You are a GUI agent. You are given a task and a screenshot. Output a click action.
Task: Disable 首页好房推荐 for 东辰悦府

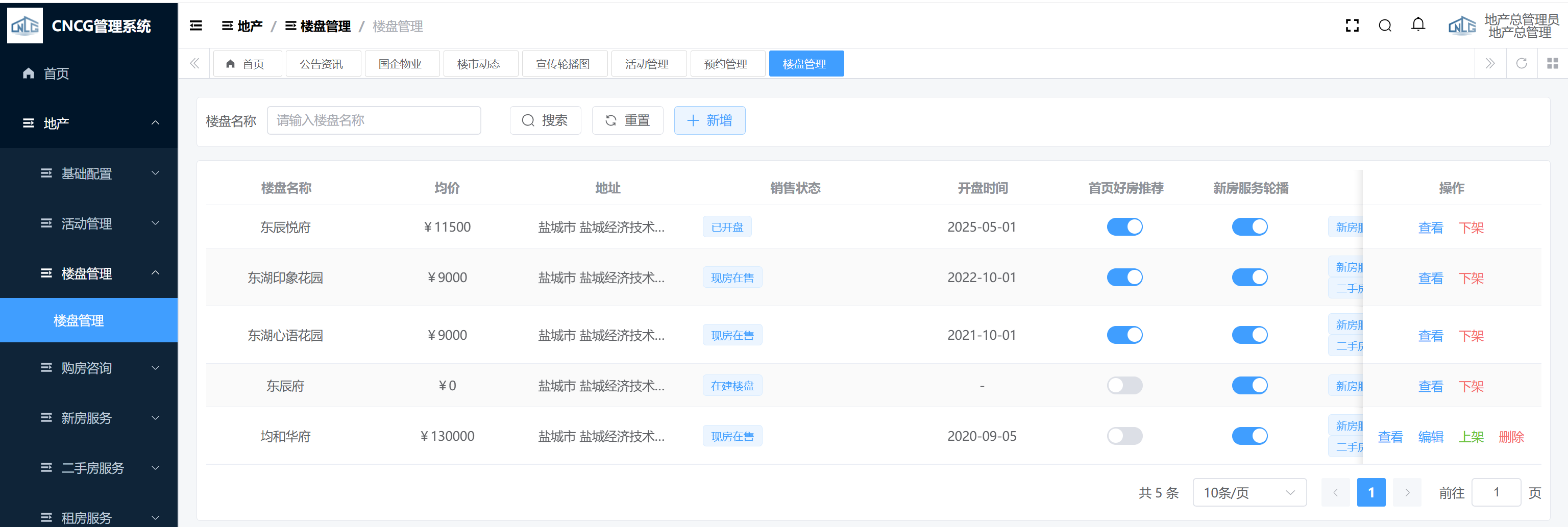point(1124,227)
